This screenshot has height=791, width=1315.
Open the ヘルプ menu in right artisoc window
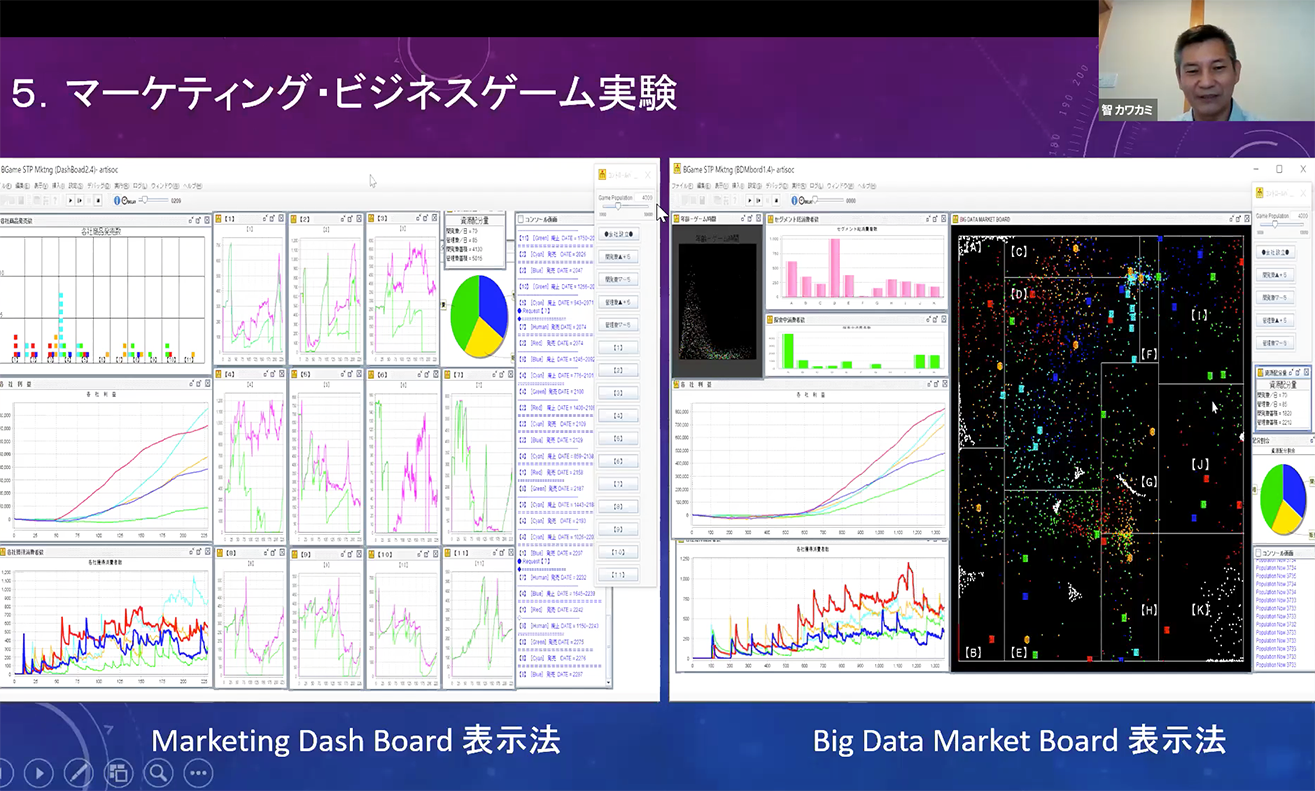click(x=867, y=186)
